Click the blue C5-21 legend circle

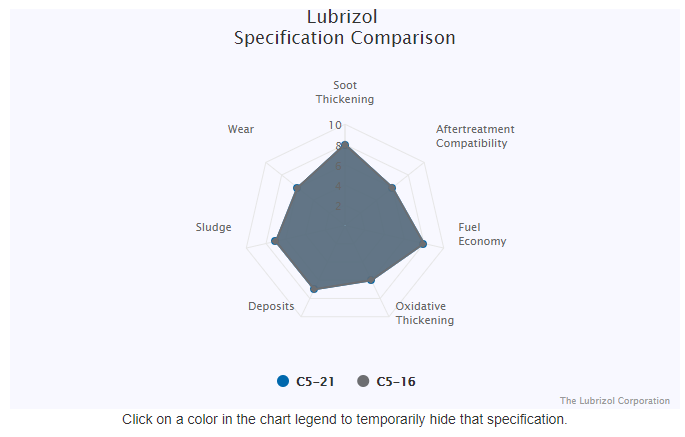tap(283, 381)
